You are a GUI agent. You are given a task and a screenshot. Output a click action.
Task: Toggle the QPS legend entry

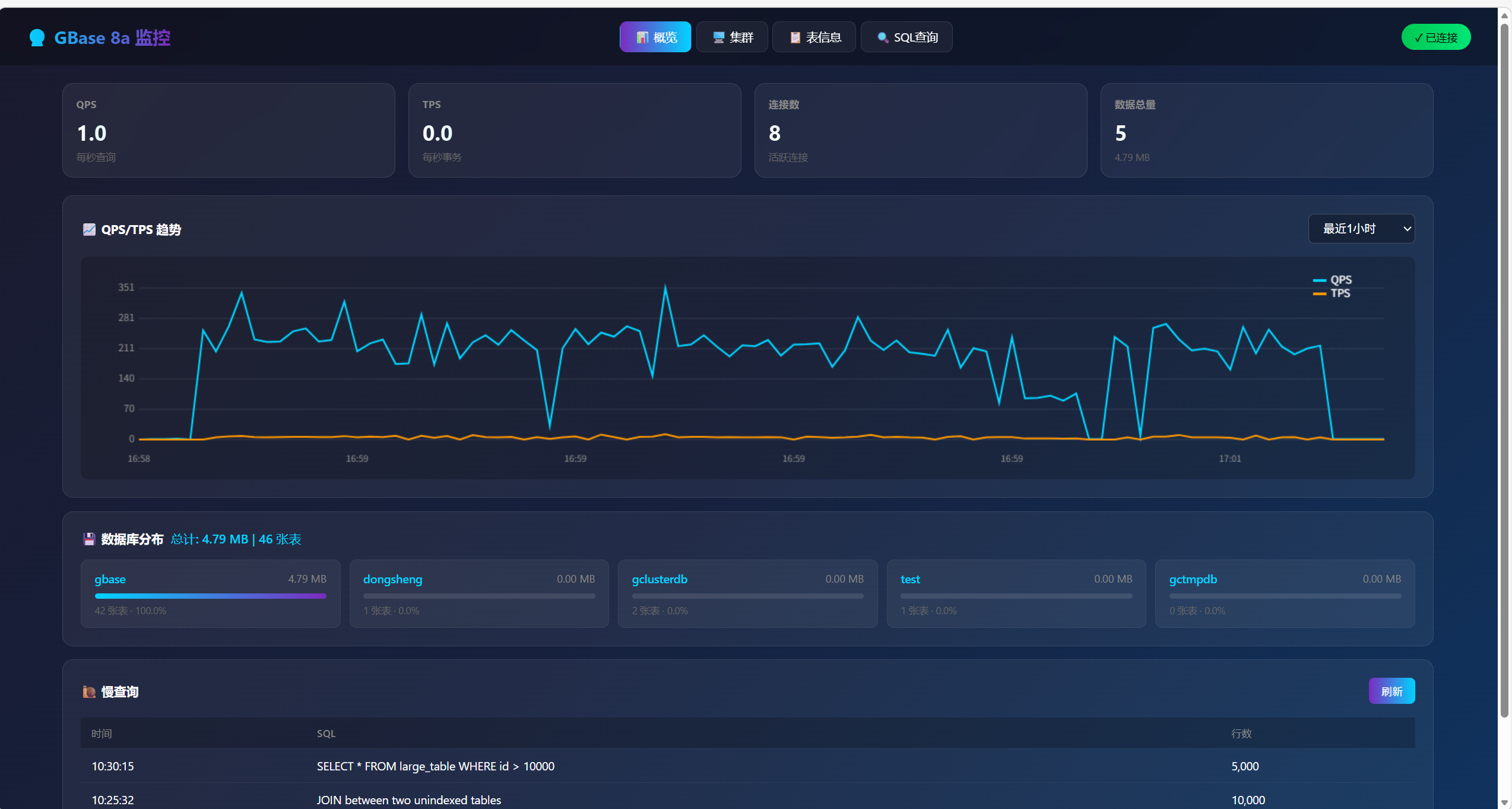coord(1332,280)
